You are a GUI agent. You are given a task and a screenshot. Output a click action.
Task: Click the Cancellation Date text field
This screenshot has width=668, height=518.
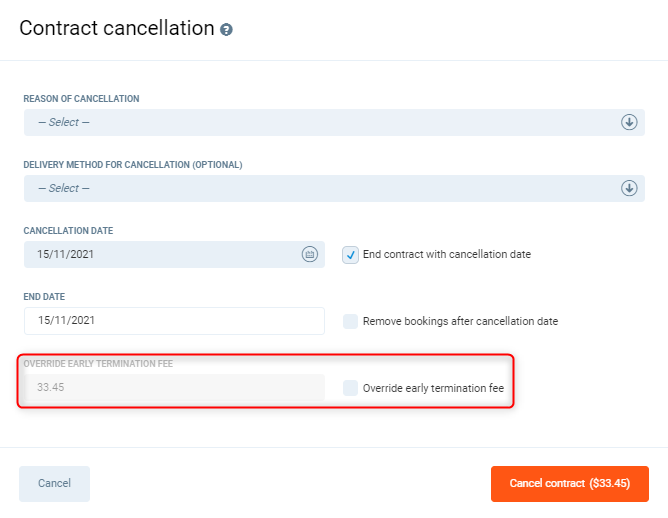[160, 254]
